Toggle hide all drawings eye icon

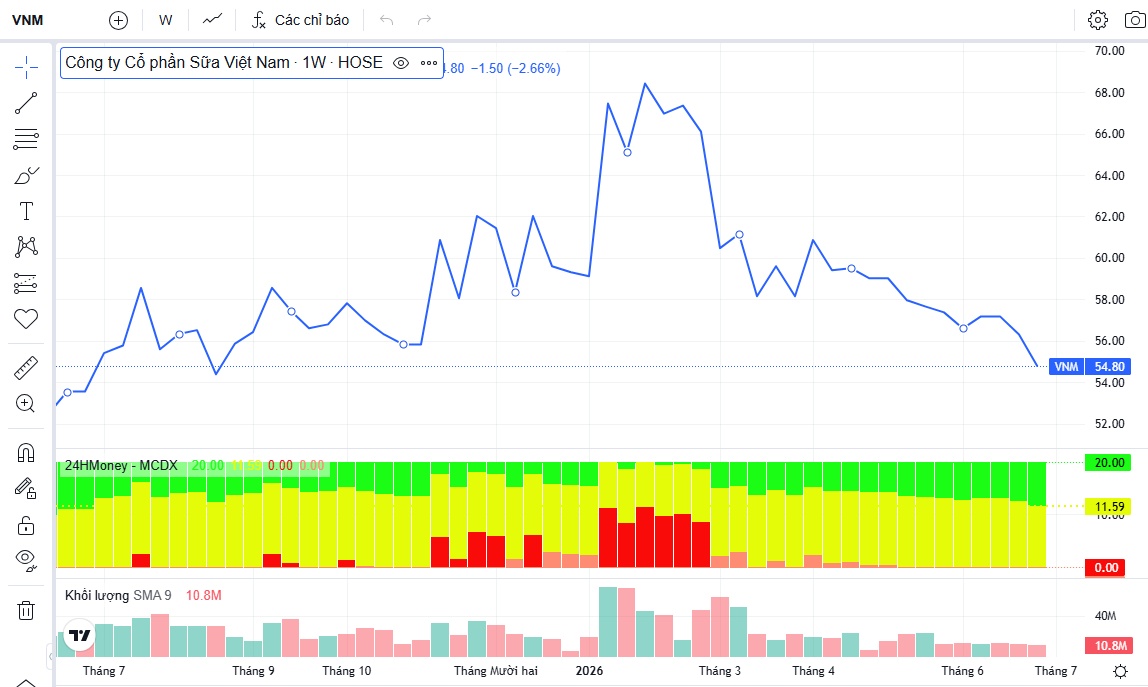tap(26, 560)
